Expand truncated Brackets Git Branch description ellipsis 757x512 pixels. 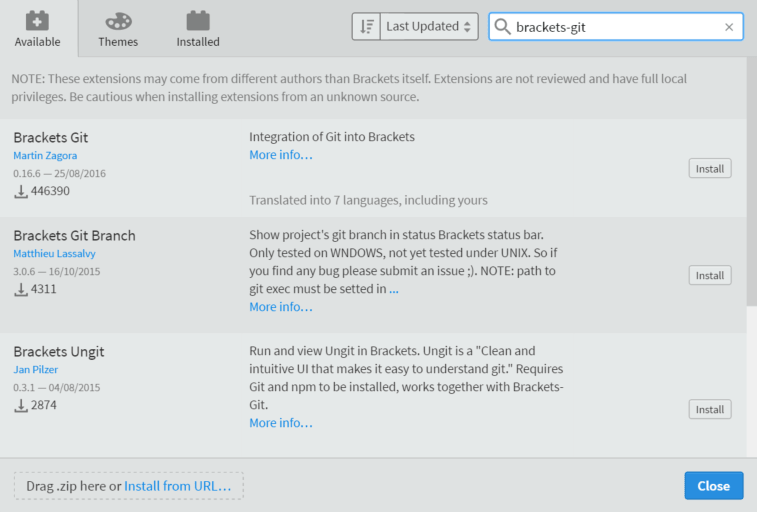click(x=394, y=289)
